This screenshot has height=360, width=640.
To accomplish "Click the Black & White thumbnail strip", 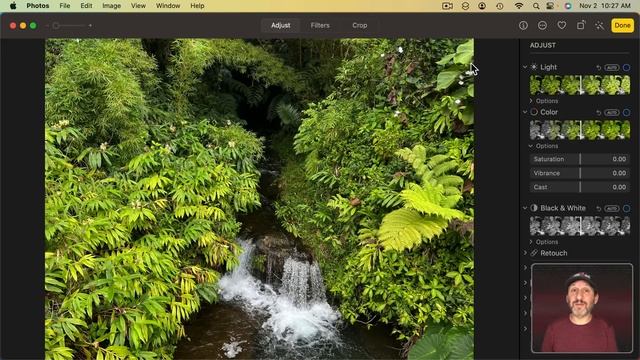I will (580, 226).
